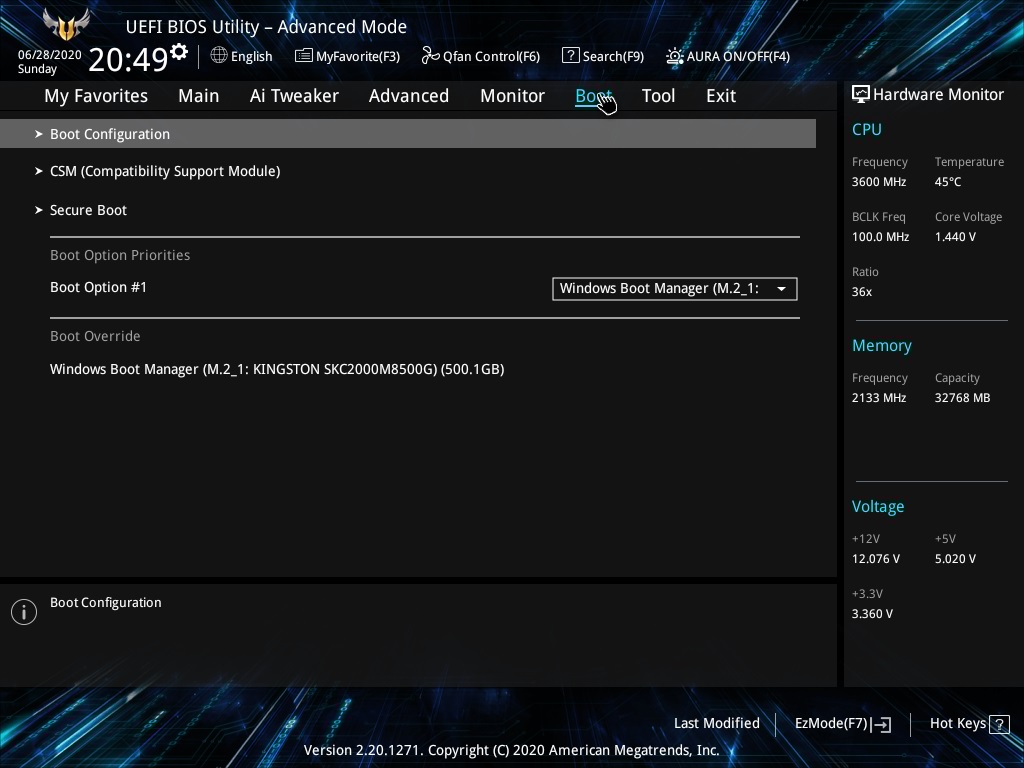
Task: Open the Search(F9) tool
Action: click(x=602, y=56)
